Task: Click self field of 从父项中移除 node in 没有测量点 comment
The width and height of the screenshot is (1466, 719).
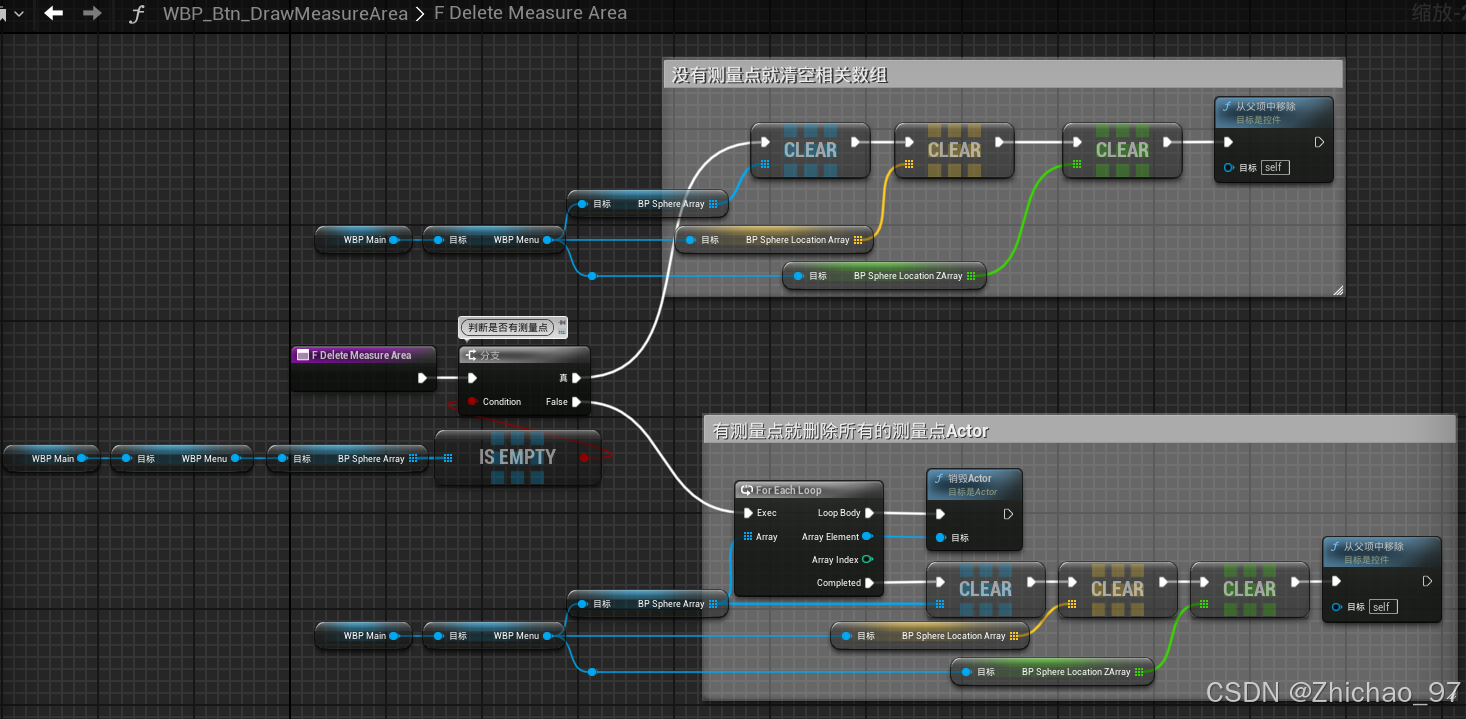Action: [1275, 167]
